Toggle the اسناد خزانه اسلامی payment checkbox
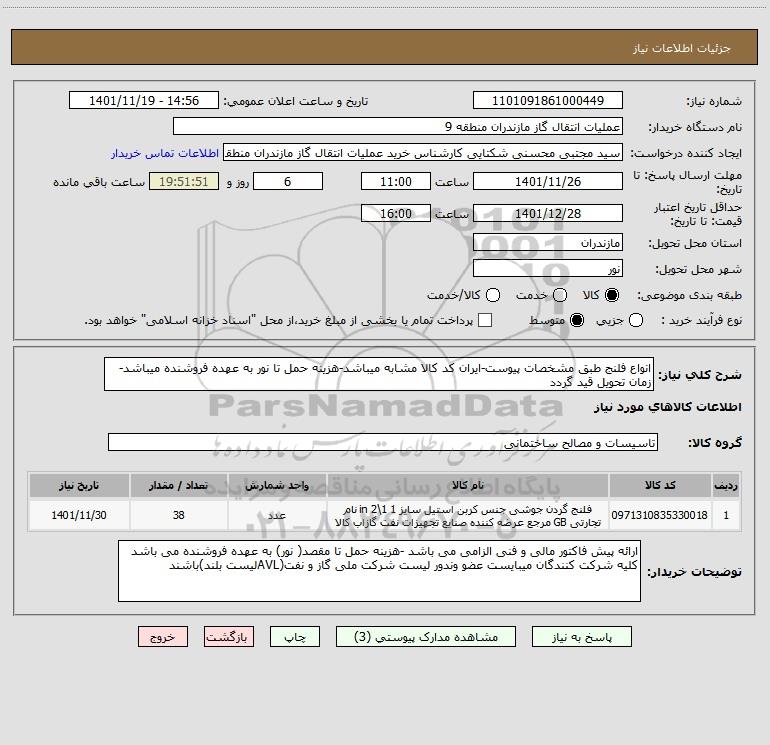The image size is (770, 745). tap(485, 320)
